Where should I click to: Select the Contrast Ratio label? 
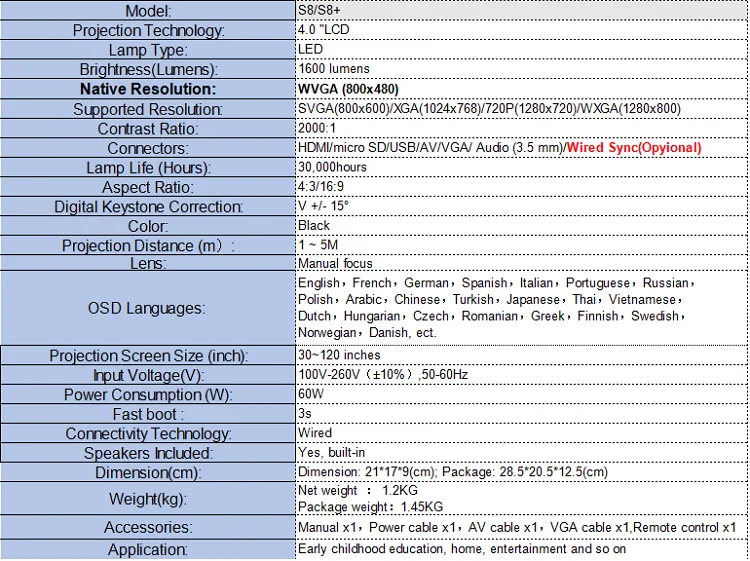pyautogui.click(x=148, y=129)
